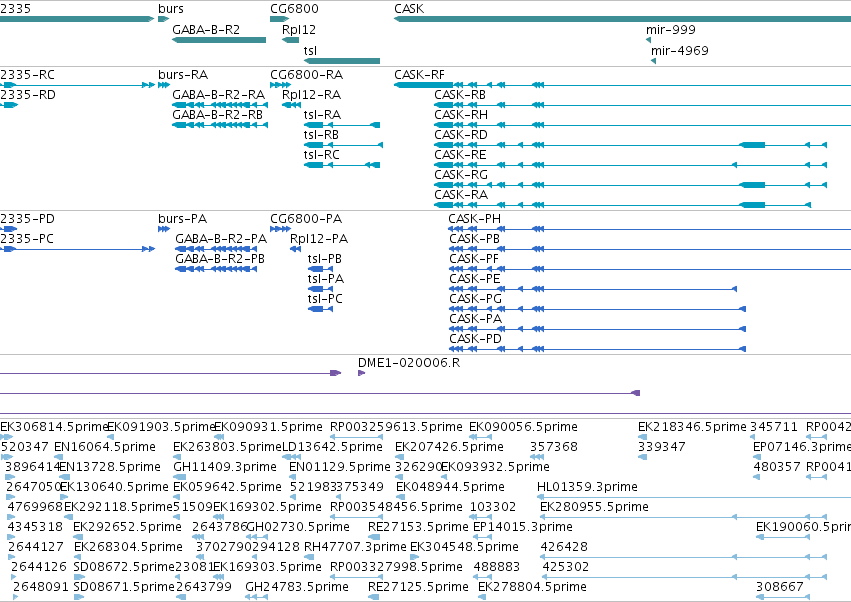Click the tsl-RC transcript label
851x602 pixels.
coord(321,155)
